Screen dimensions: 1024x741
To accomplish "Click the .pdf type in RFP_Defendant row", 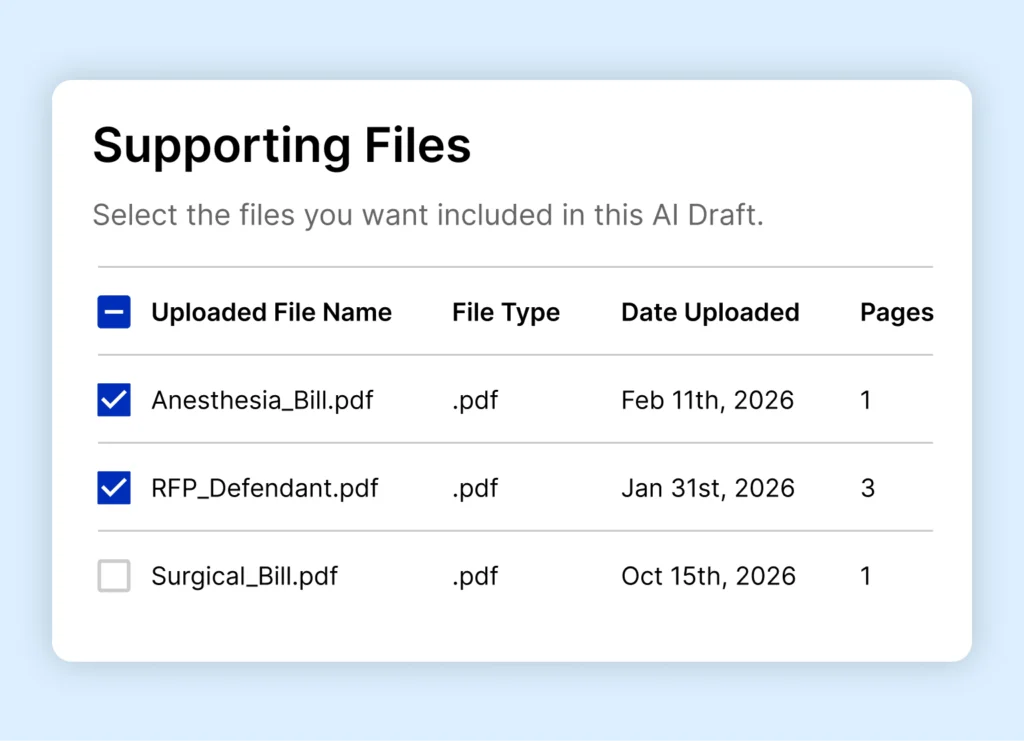I will tap(475, 489).
